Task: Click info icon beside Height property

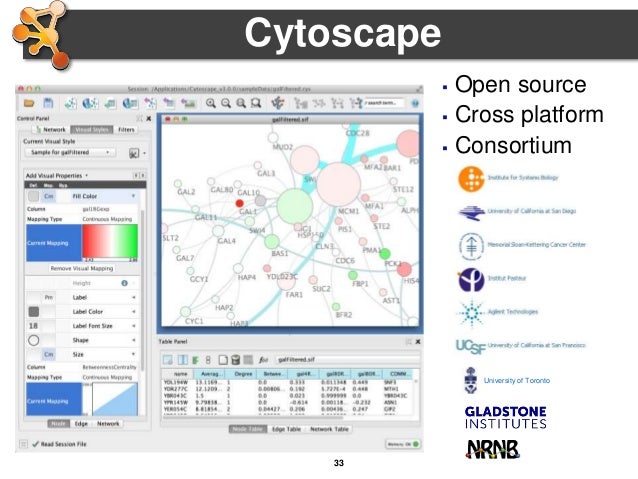Action: click(x=124, y=283)
